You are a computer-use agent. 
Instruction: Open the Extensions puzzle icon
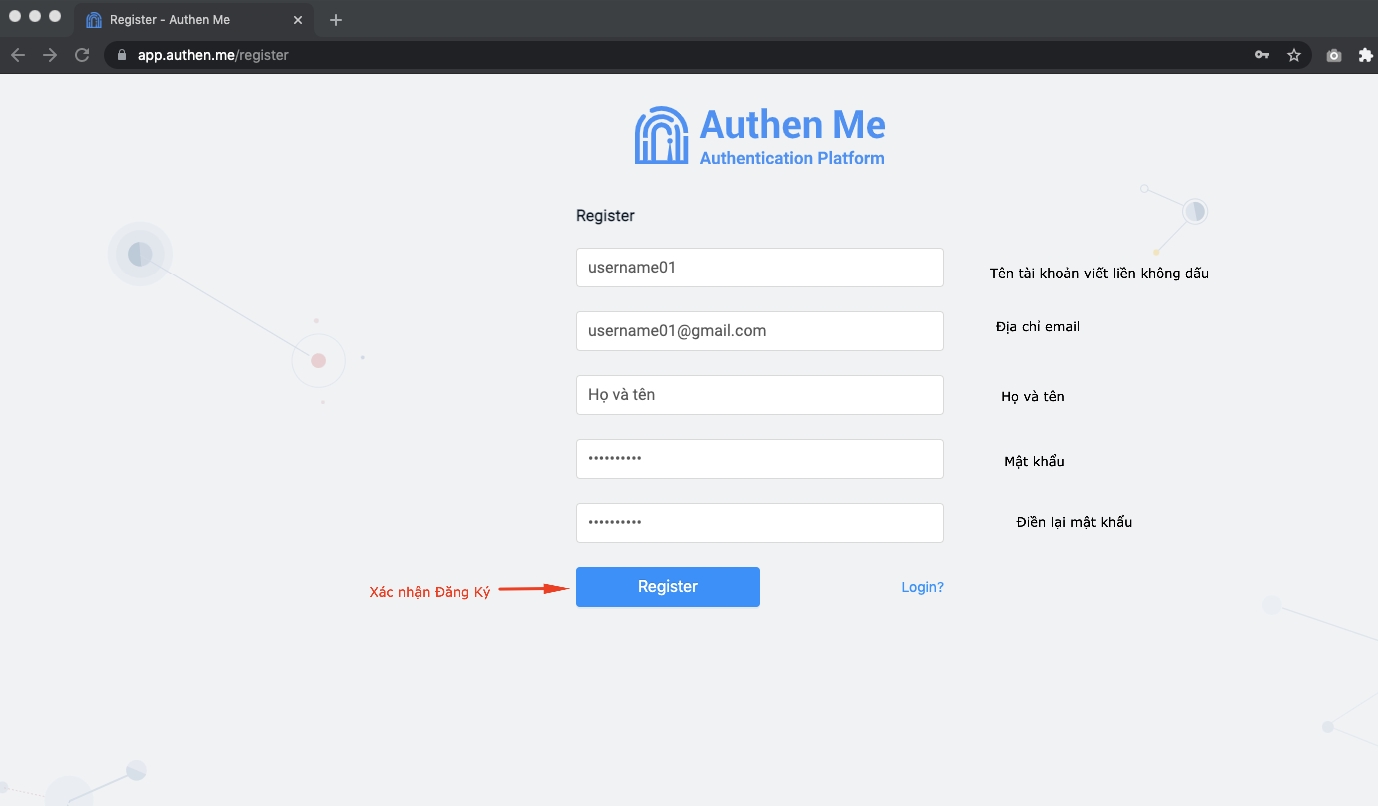tap(1365, 55)
